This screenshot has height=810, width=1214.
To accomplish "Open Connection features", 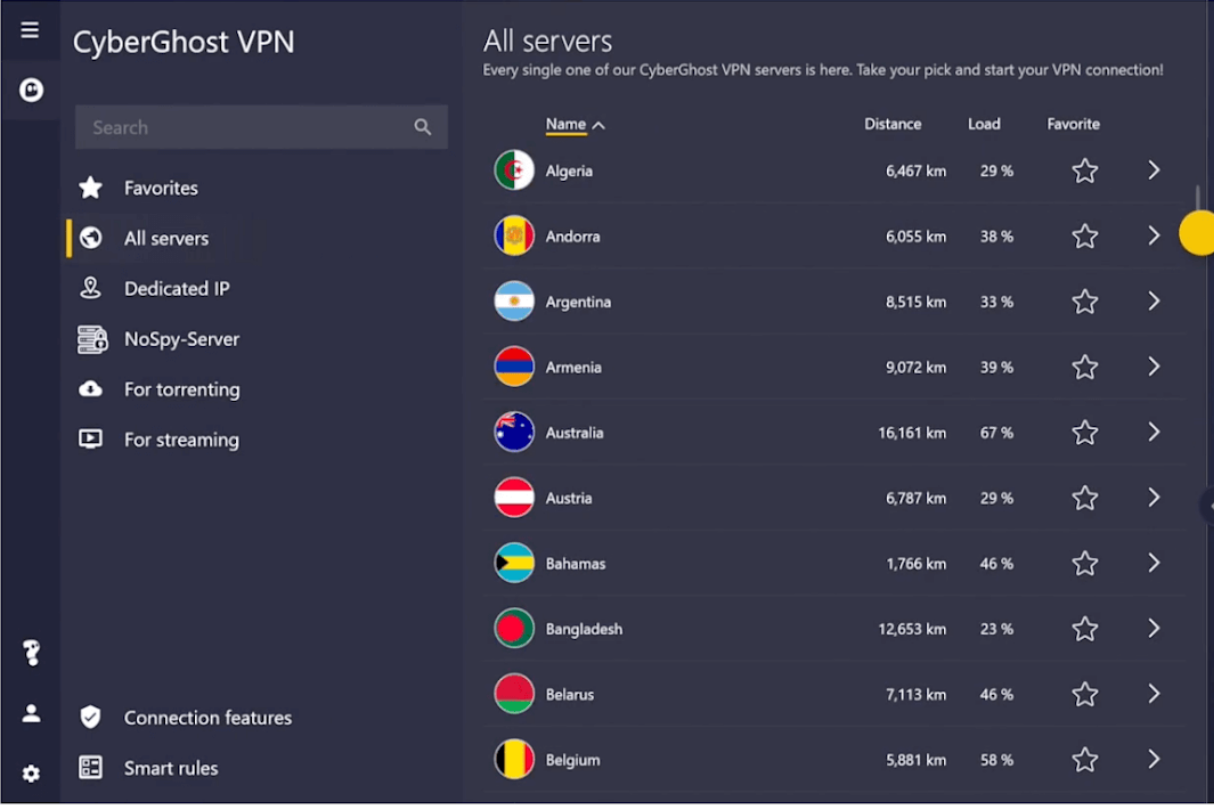I will tap(207, 718).
